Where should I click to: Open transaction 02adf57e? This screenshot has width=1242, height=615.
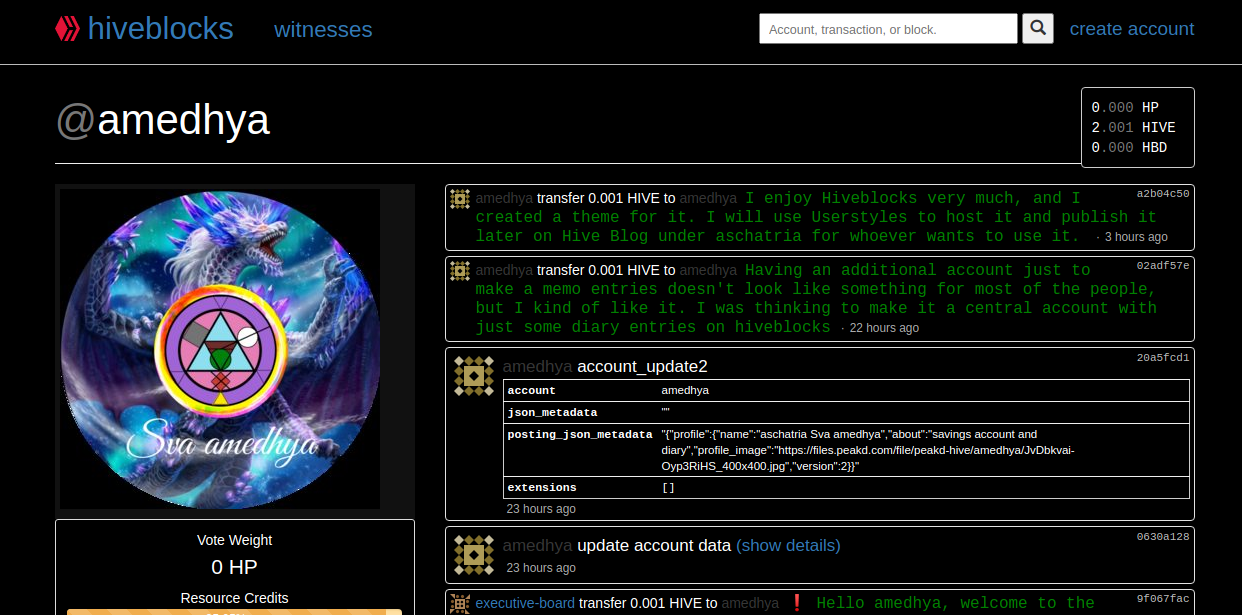(1163, 266)
